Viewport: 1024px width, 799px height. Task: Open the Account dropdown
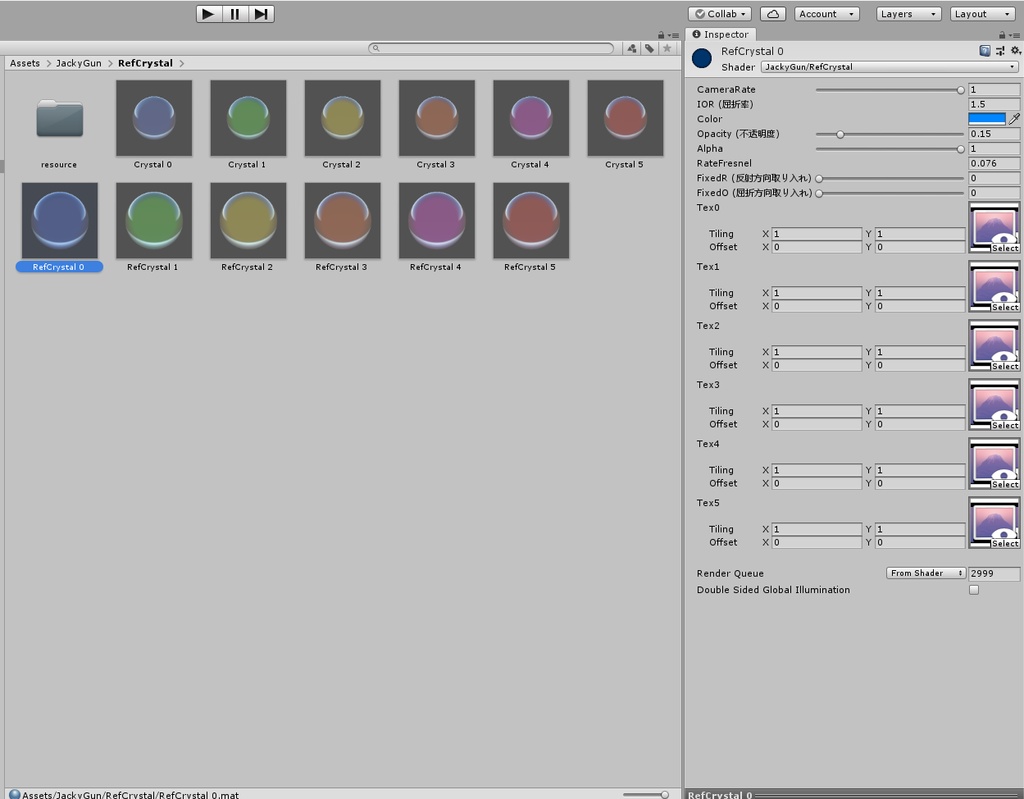[x=826, y=14]
